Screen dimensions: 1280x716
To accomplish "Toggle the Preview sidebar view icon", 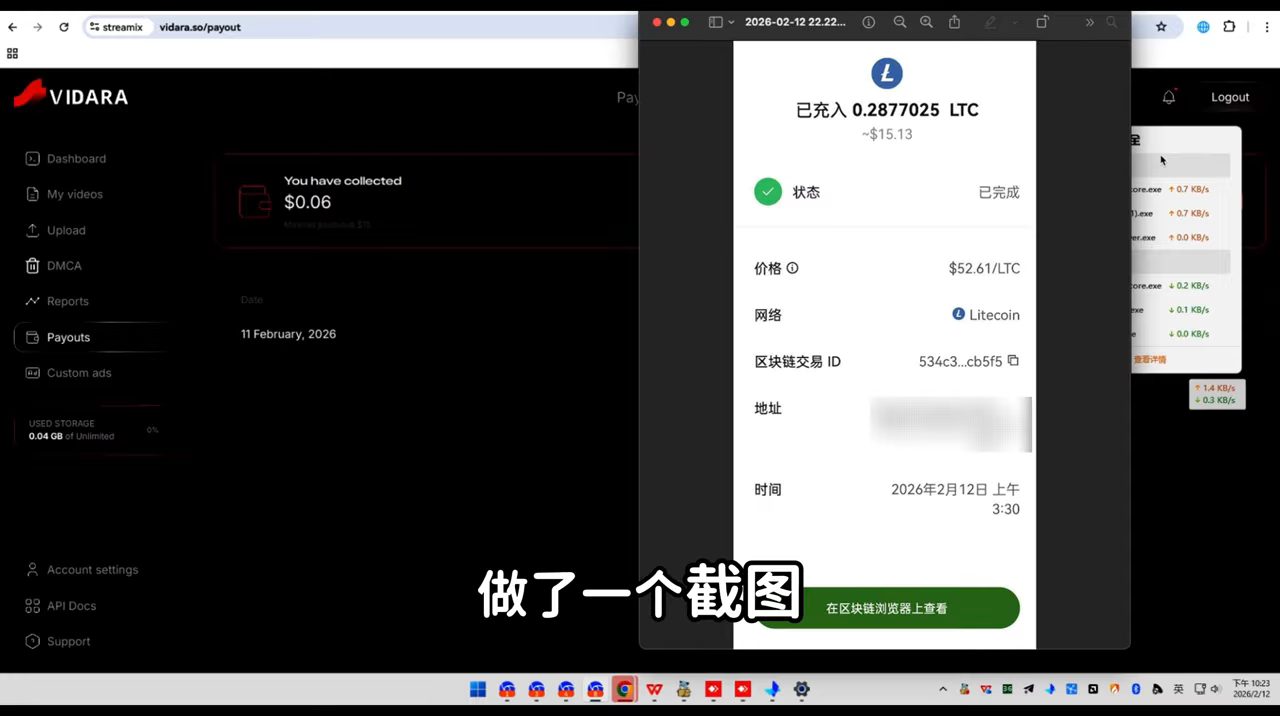I will [715, 22].
